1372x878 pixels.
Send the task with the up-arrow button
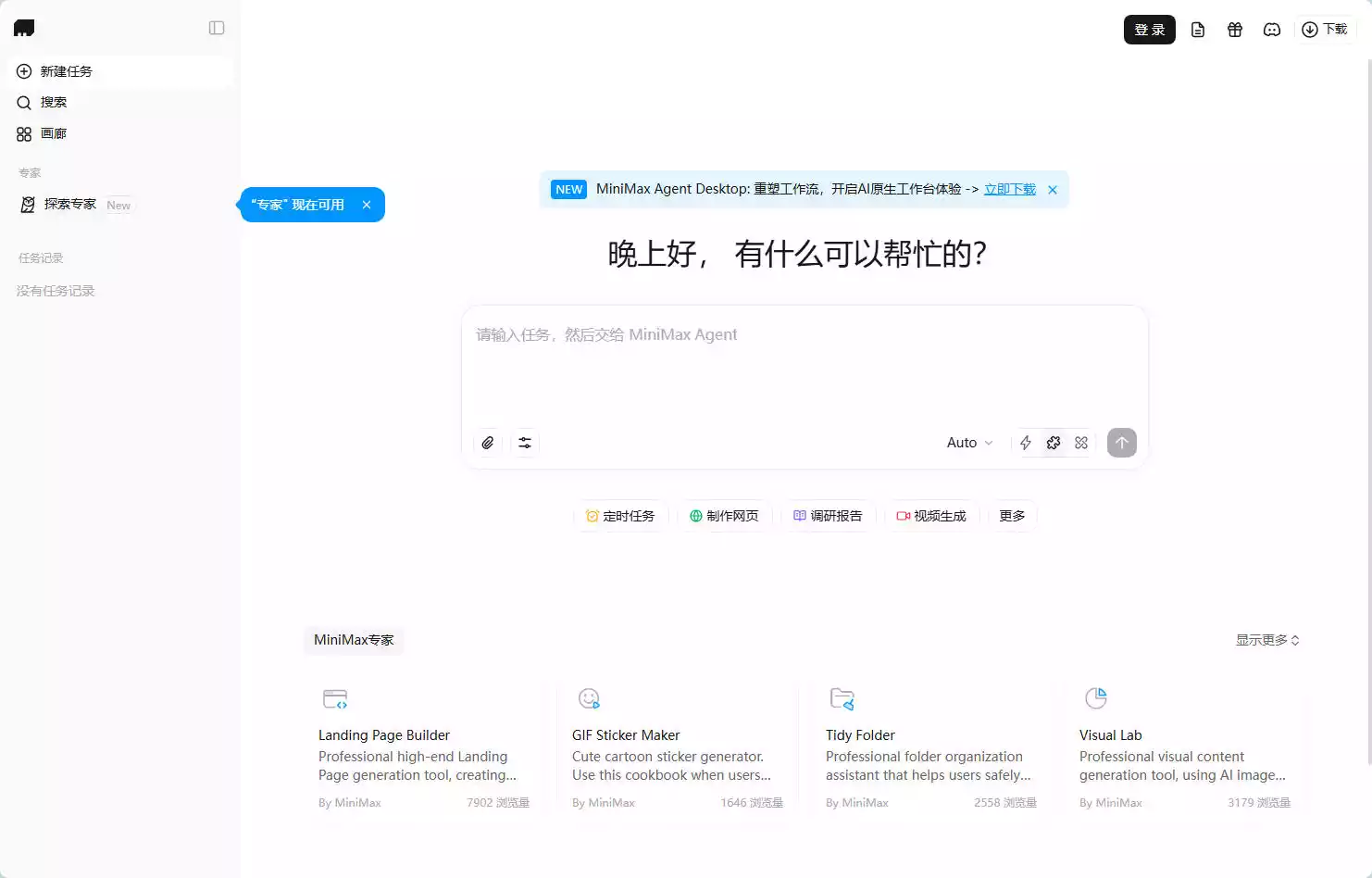point(1122,443)
